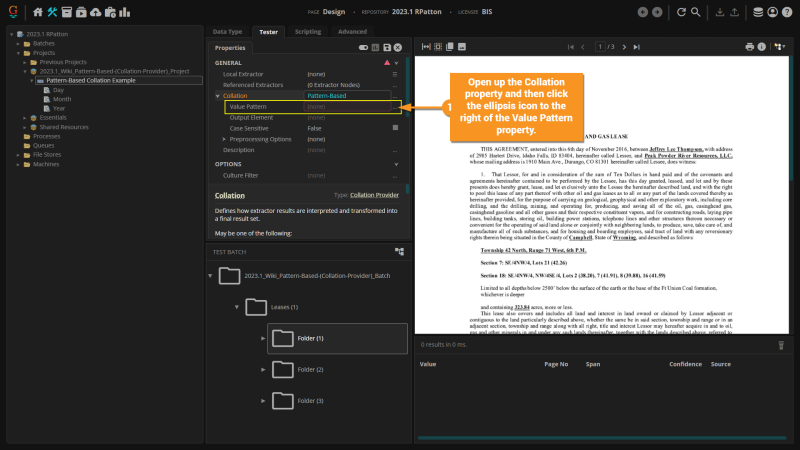Select the Properties tab
The width and height of the screenshot is (800, 450).
[230, 47]
